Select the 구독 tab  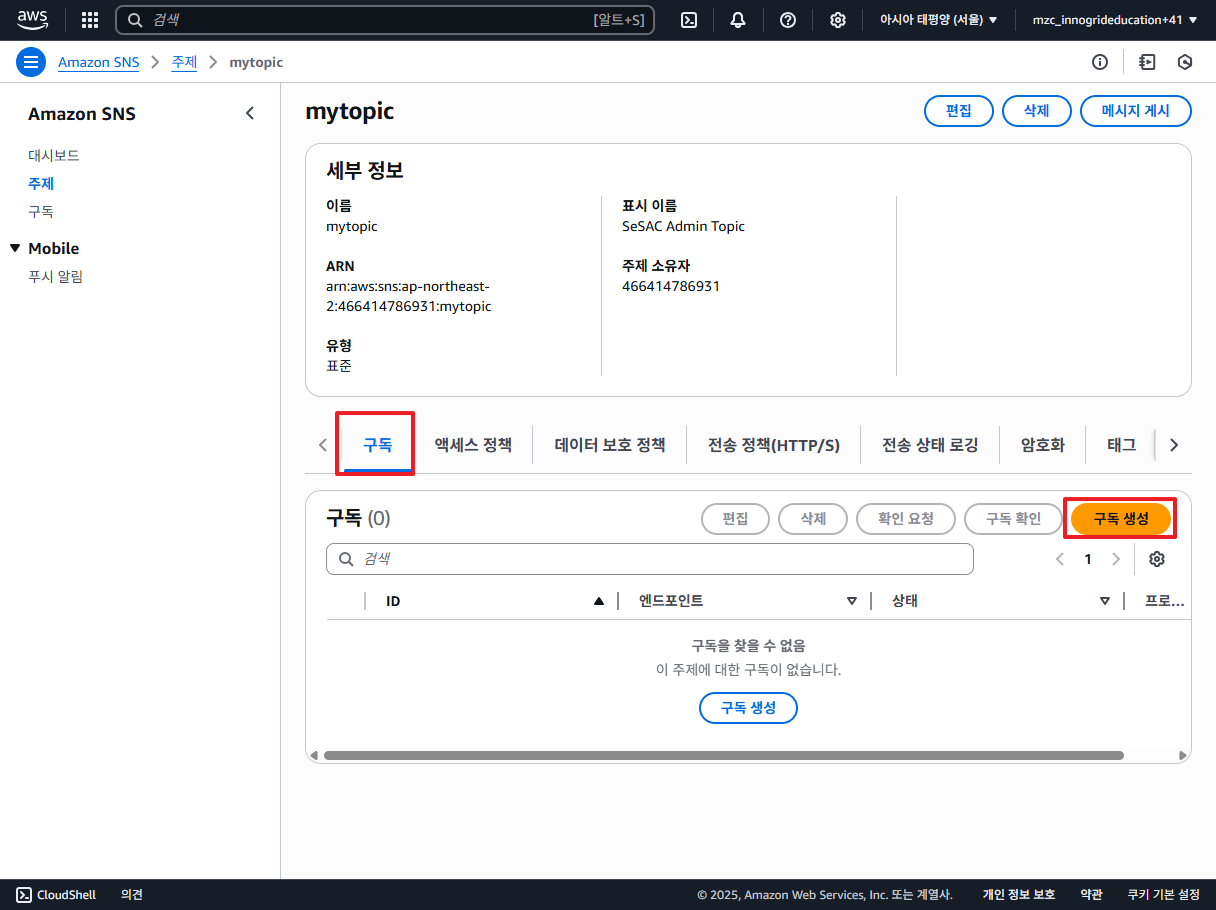coord(377,445)
